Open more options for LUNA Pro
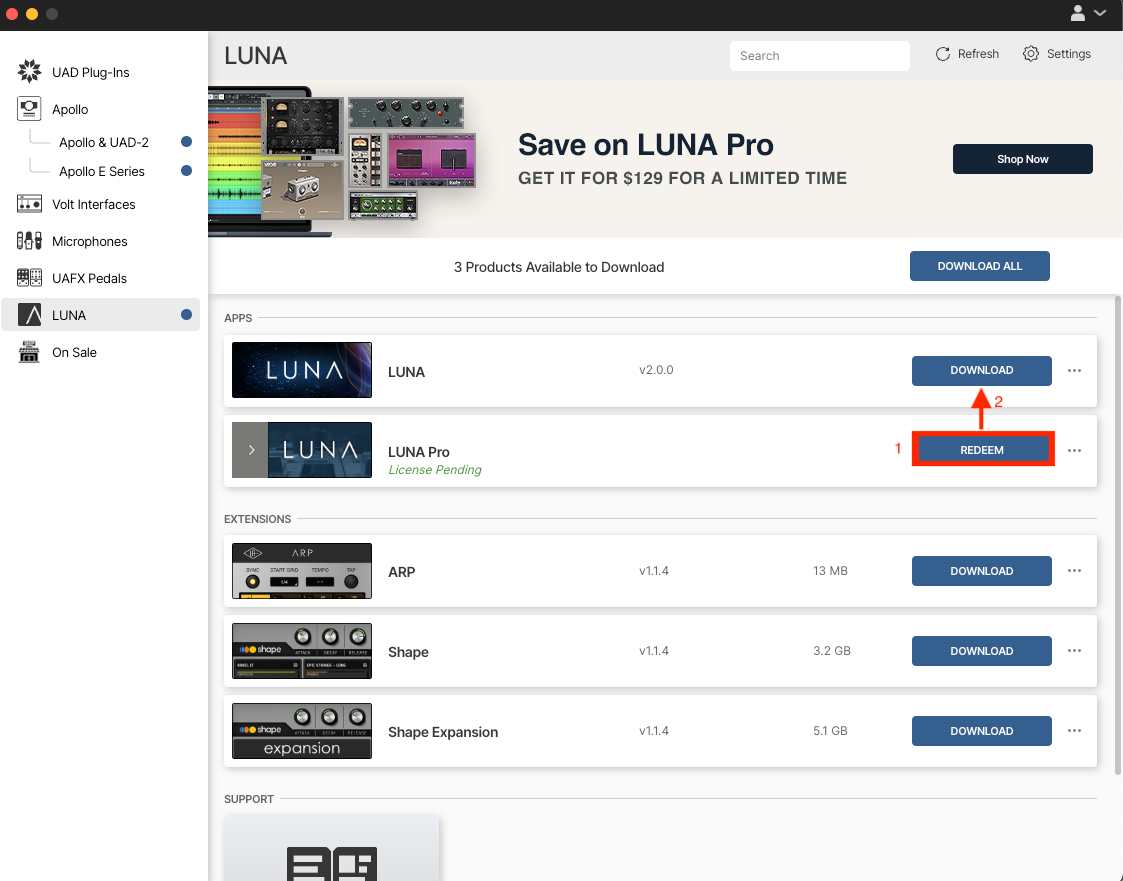The width and height of the screenshot is (1123, 881). [x=1074, y=451]
